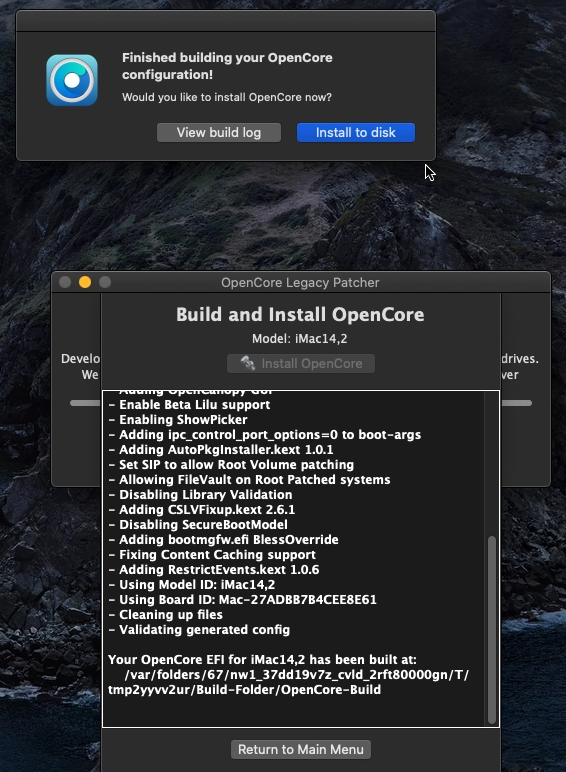Select log line 'Set SIP to allow Root Volume patching'

click(x=231, y=465)
